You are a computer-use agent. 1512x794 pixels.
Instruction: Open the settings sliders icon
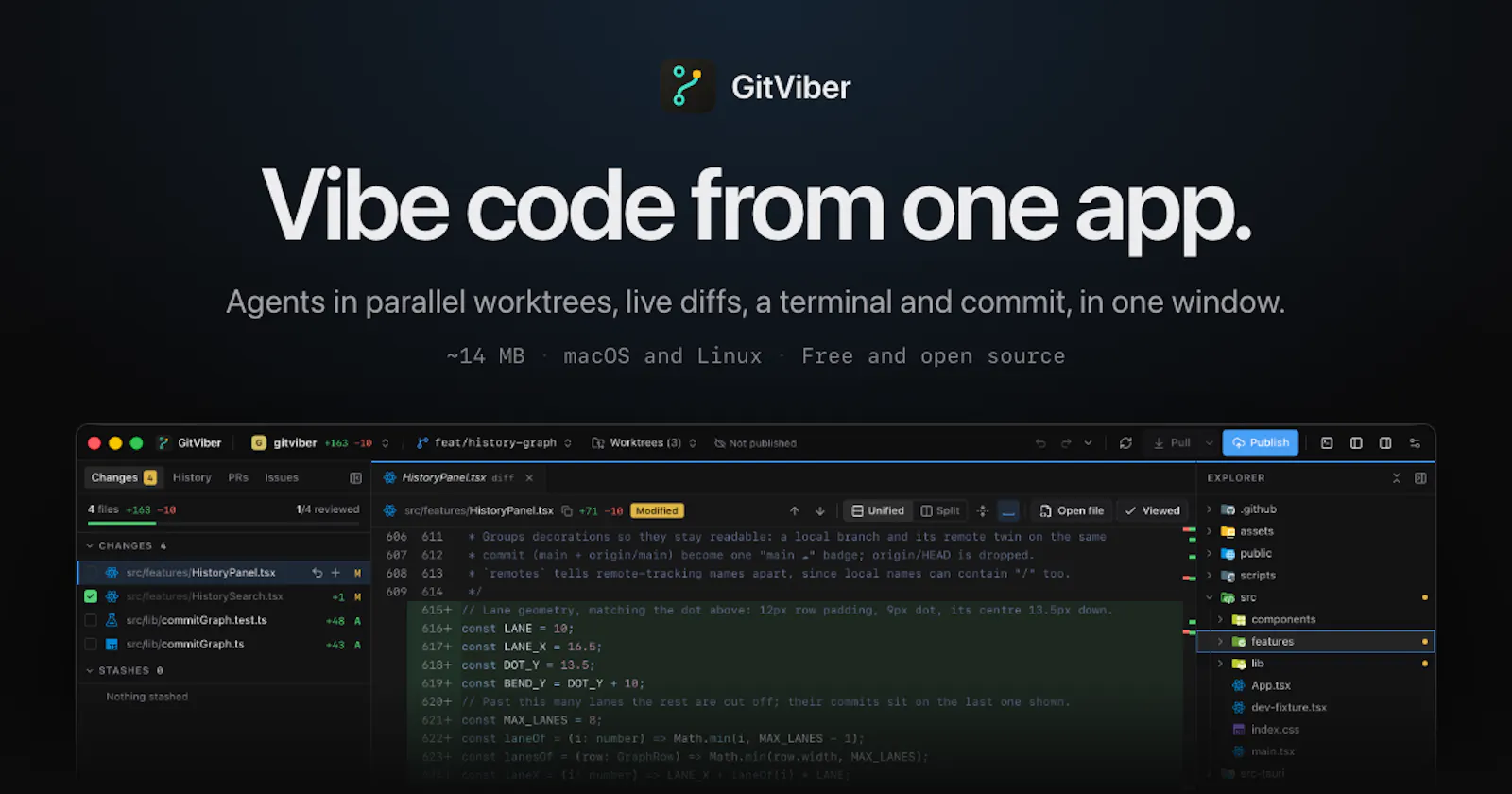1415,443
